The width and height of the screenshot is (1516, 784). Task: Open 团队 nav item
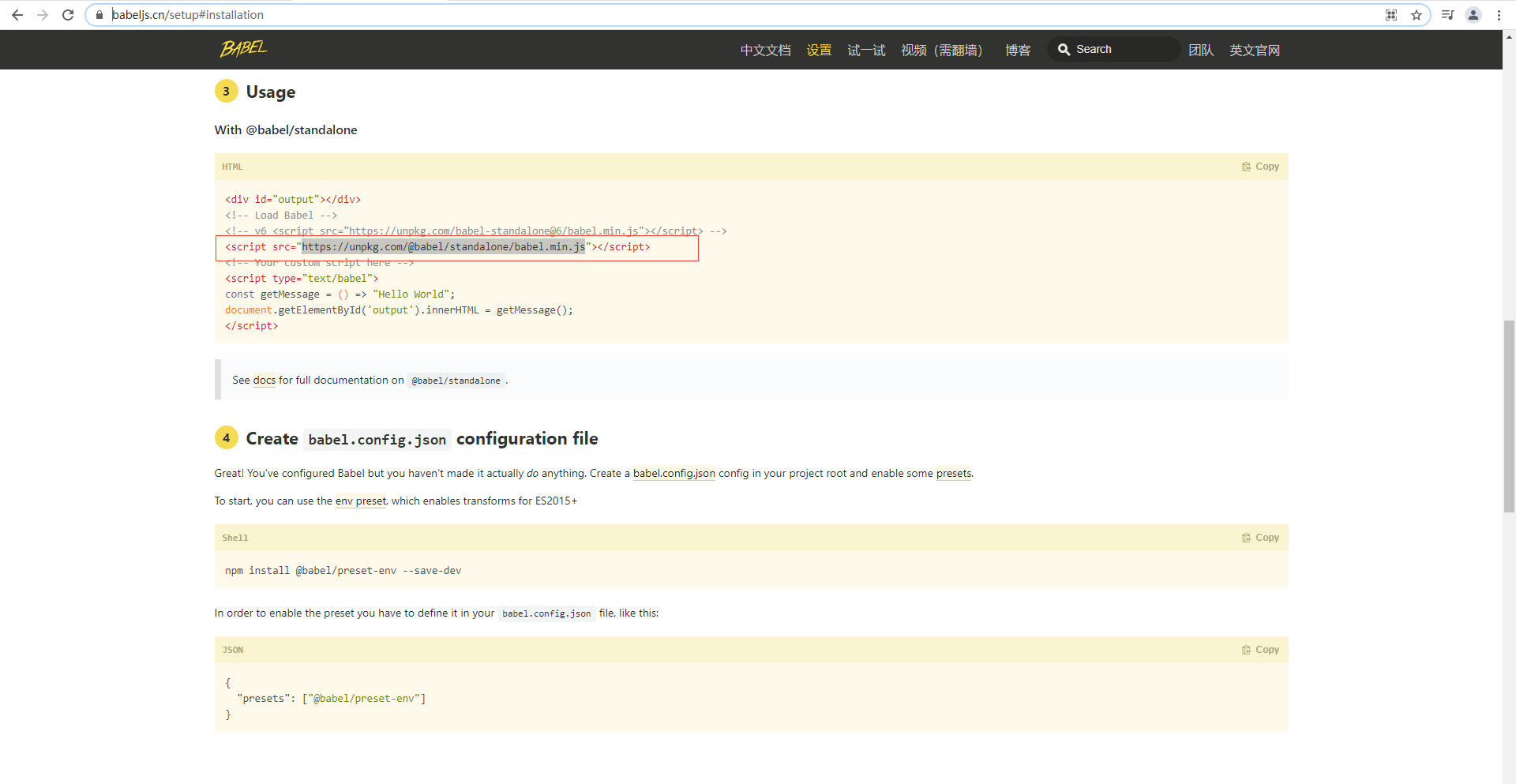(1201, 50)
